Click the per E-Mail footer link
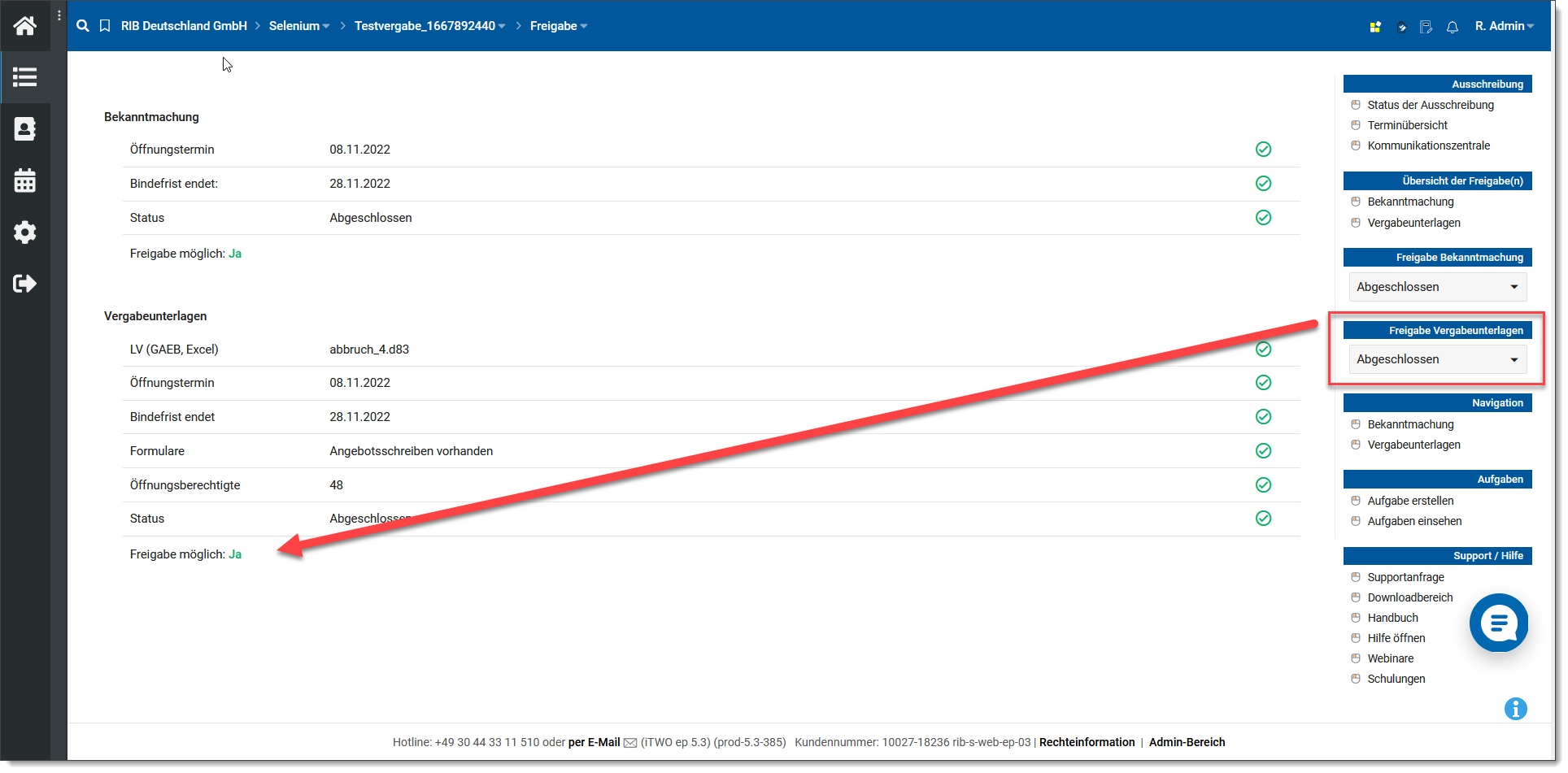Viewport: 1568px width, 773px height. coord(595,742)
